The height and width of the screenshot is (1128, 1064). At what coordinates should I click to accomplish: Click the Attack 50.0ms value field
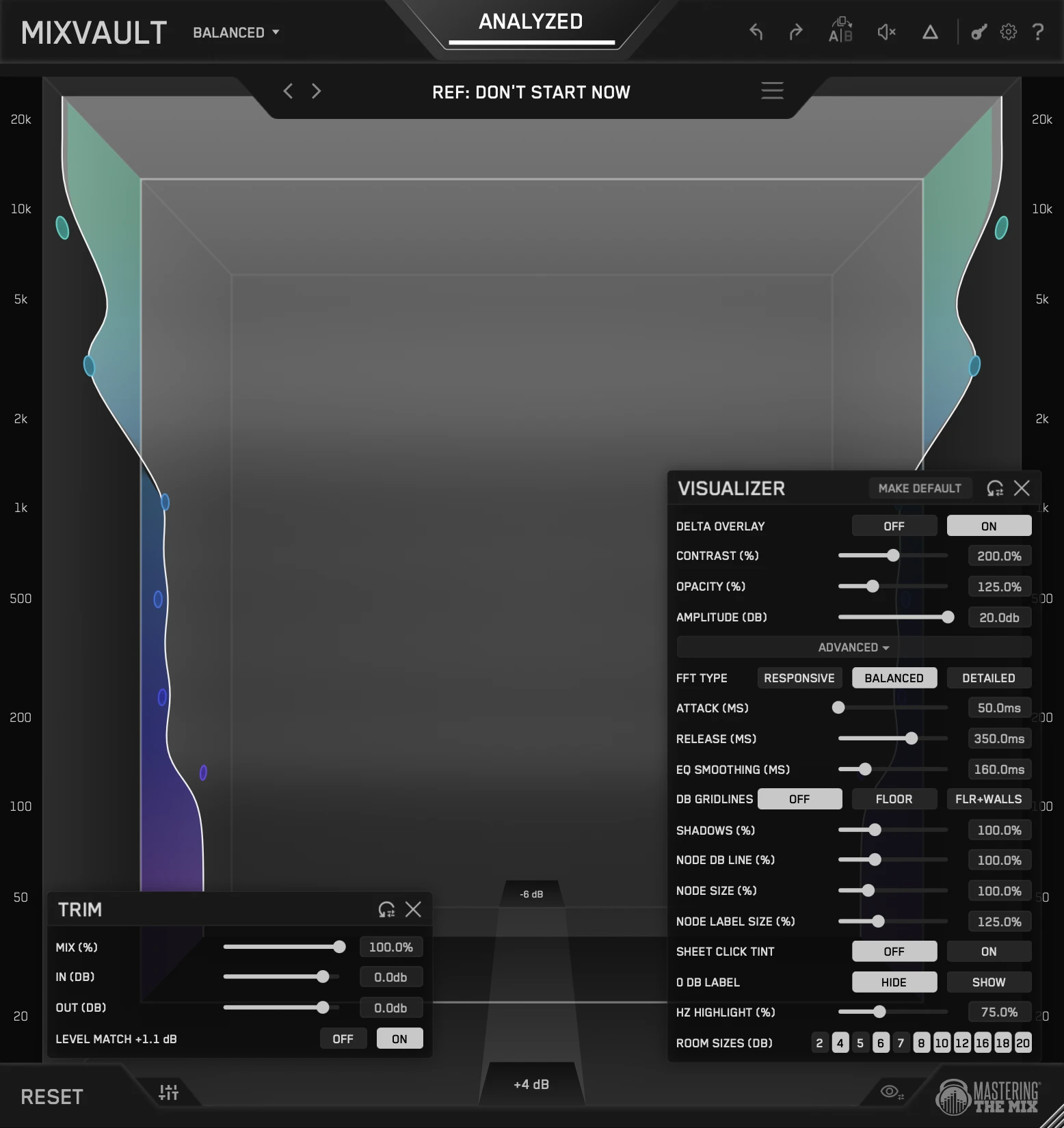(x=999, y=708)
